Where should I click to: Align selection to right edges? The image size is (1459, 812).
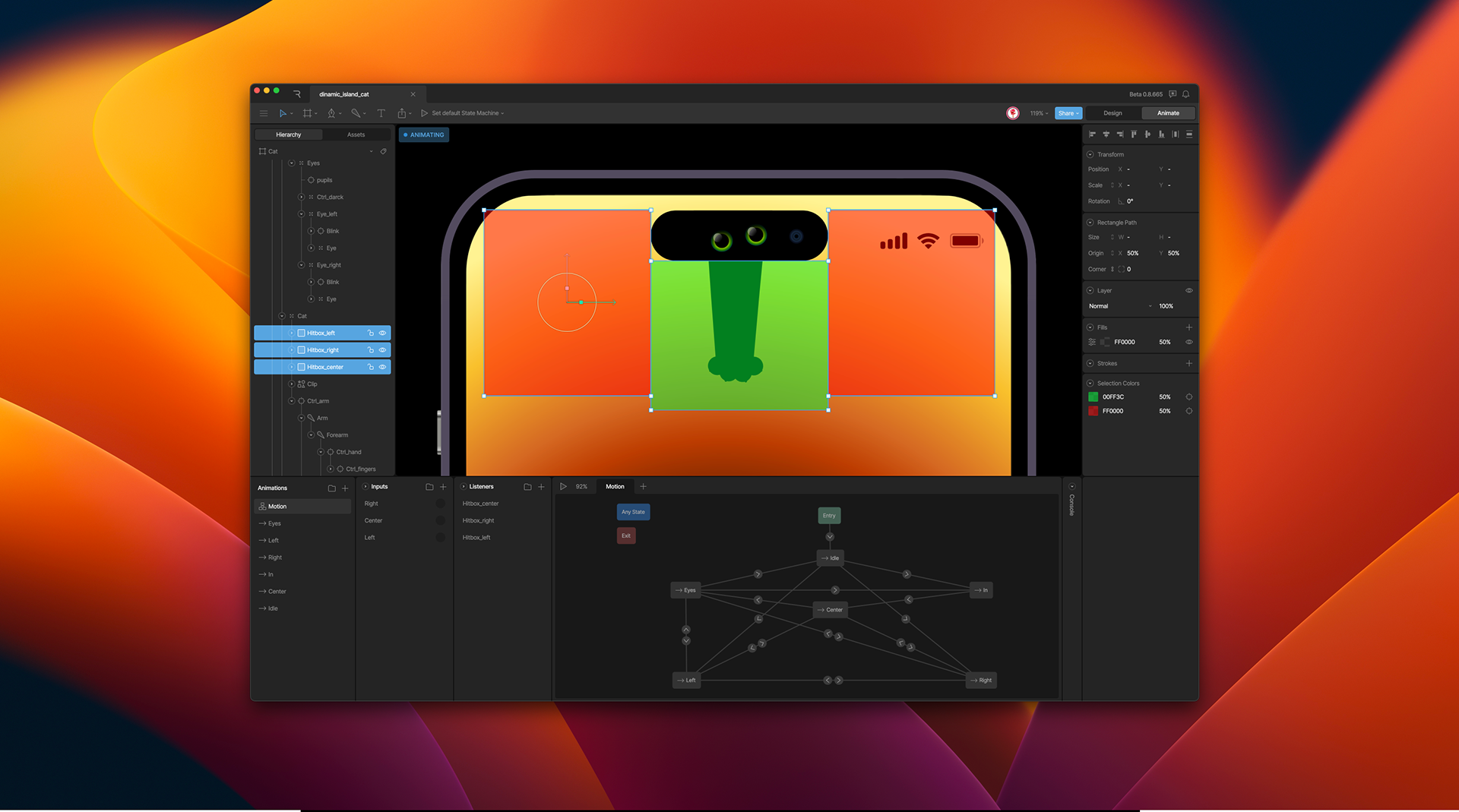1120,134
